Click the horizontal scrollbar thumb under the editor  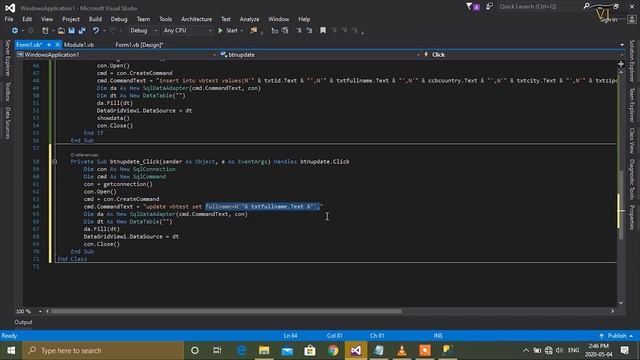click(x=226, y=311)
